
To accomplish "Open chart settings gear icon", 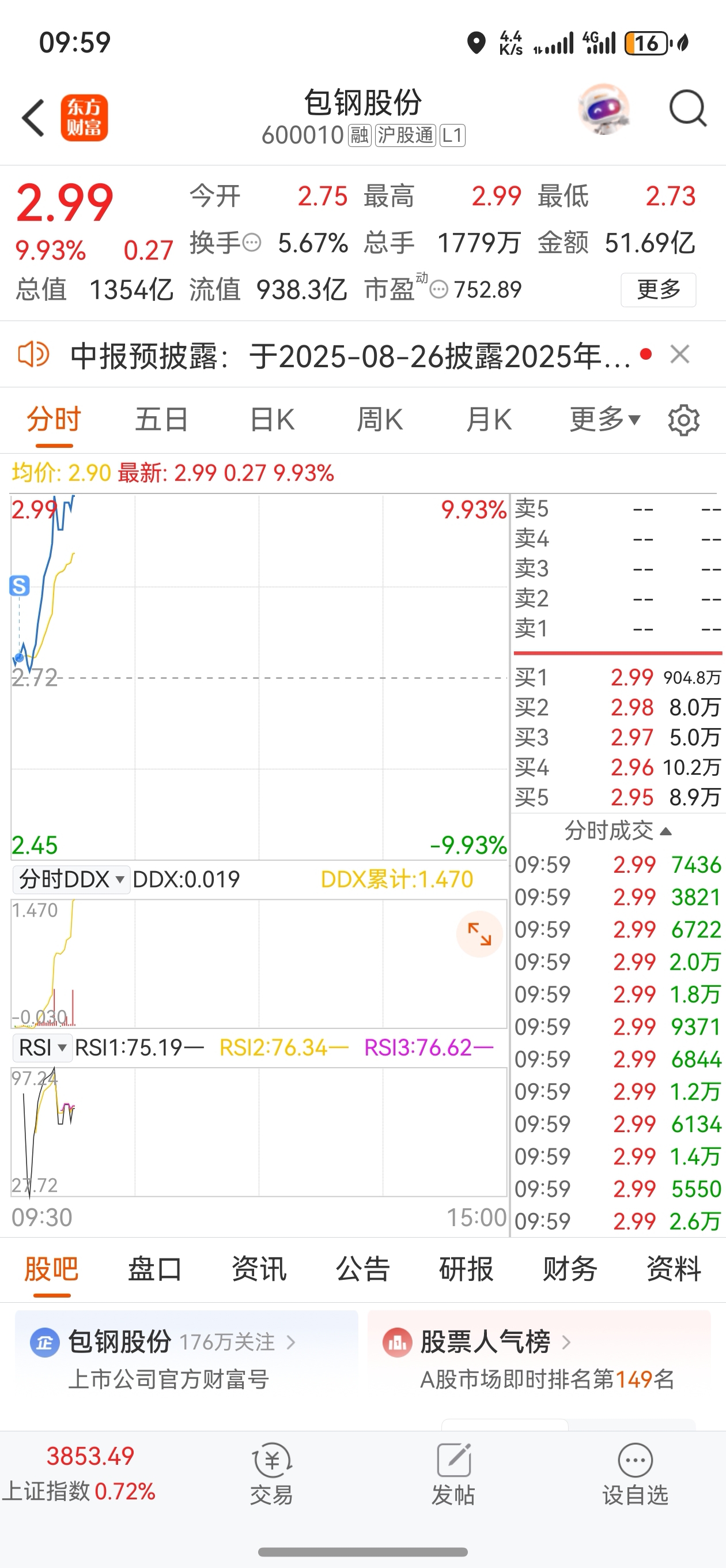I will pyautogui.click(x=683, y=420).
